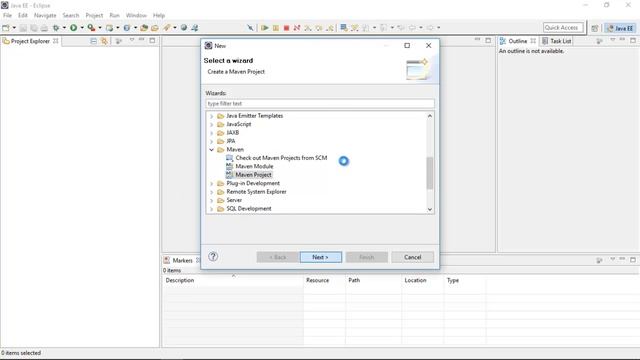Screen dimensions: 640x360
Task: Click Cancel in the New dialog
Action: point(413,257)
